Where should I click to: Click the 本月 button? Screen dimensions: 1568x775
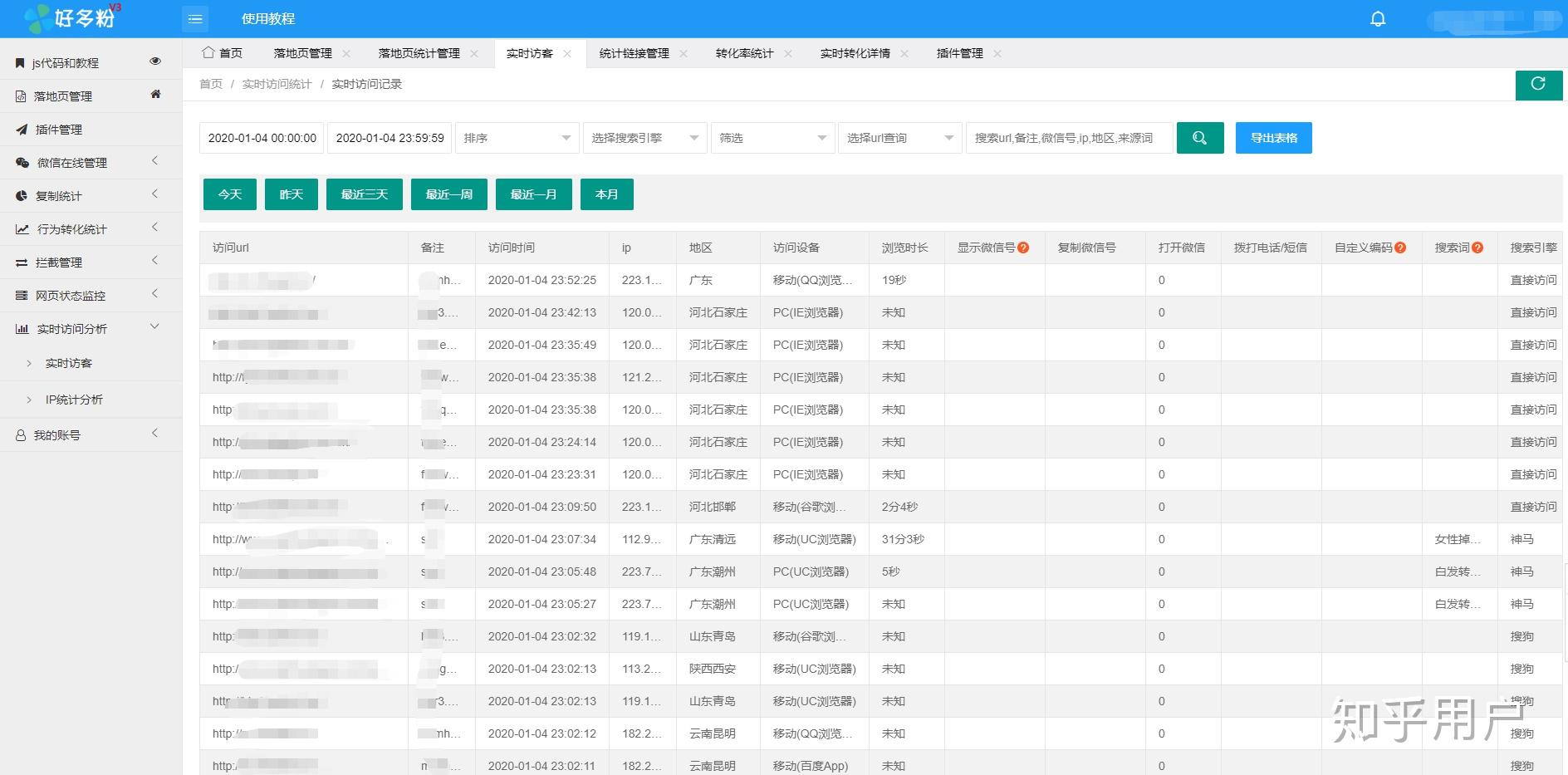607,194
